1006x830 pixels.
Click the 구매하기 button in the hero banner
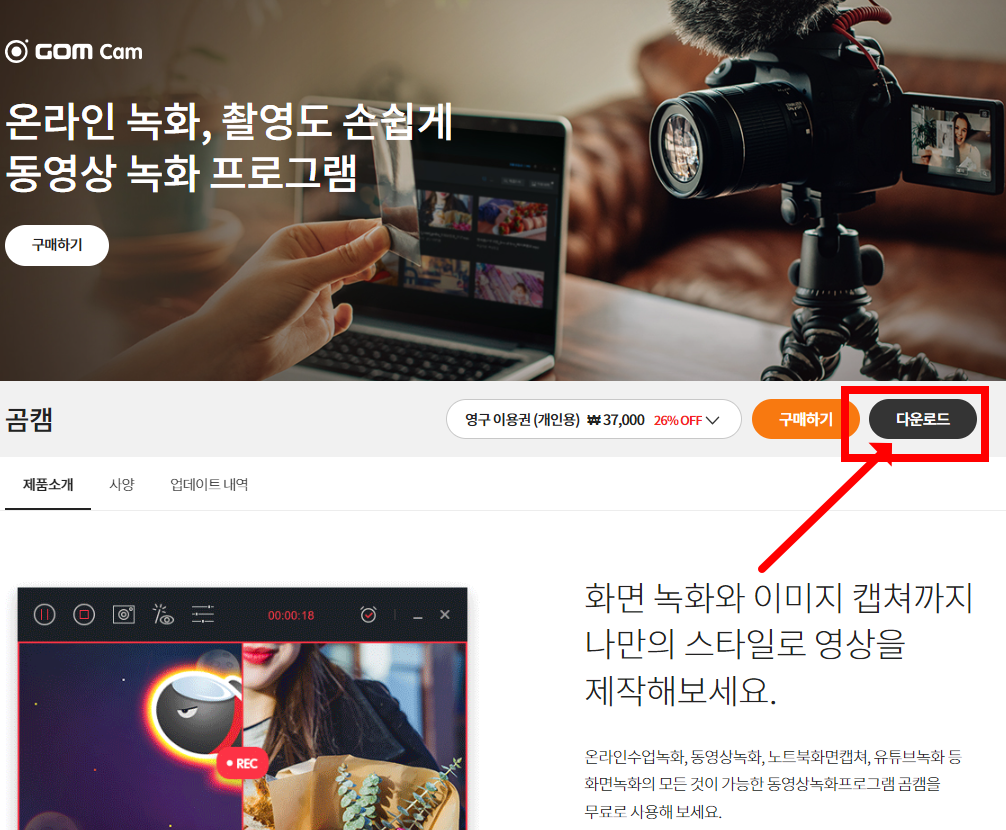point(56,244)
